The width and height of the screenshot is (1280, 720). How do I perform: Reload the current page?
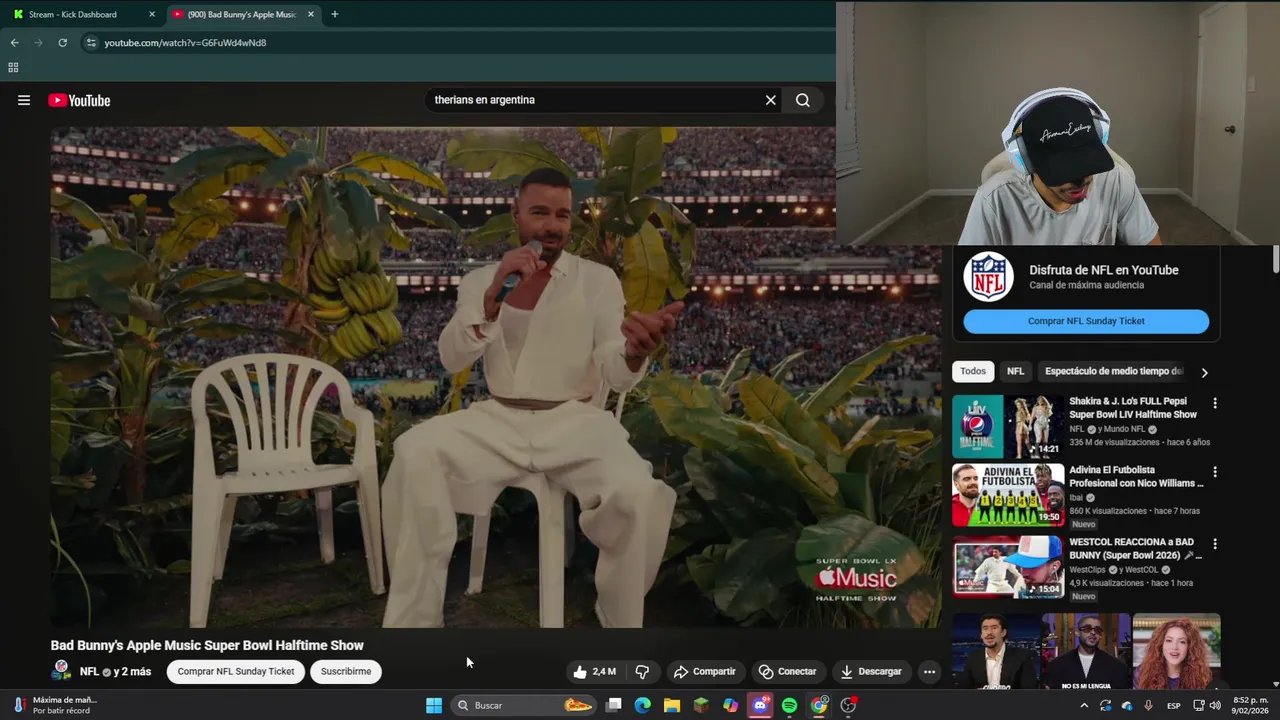[x=62, y=43]
